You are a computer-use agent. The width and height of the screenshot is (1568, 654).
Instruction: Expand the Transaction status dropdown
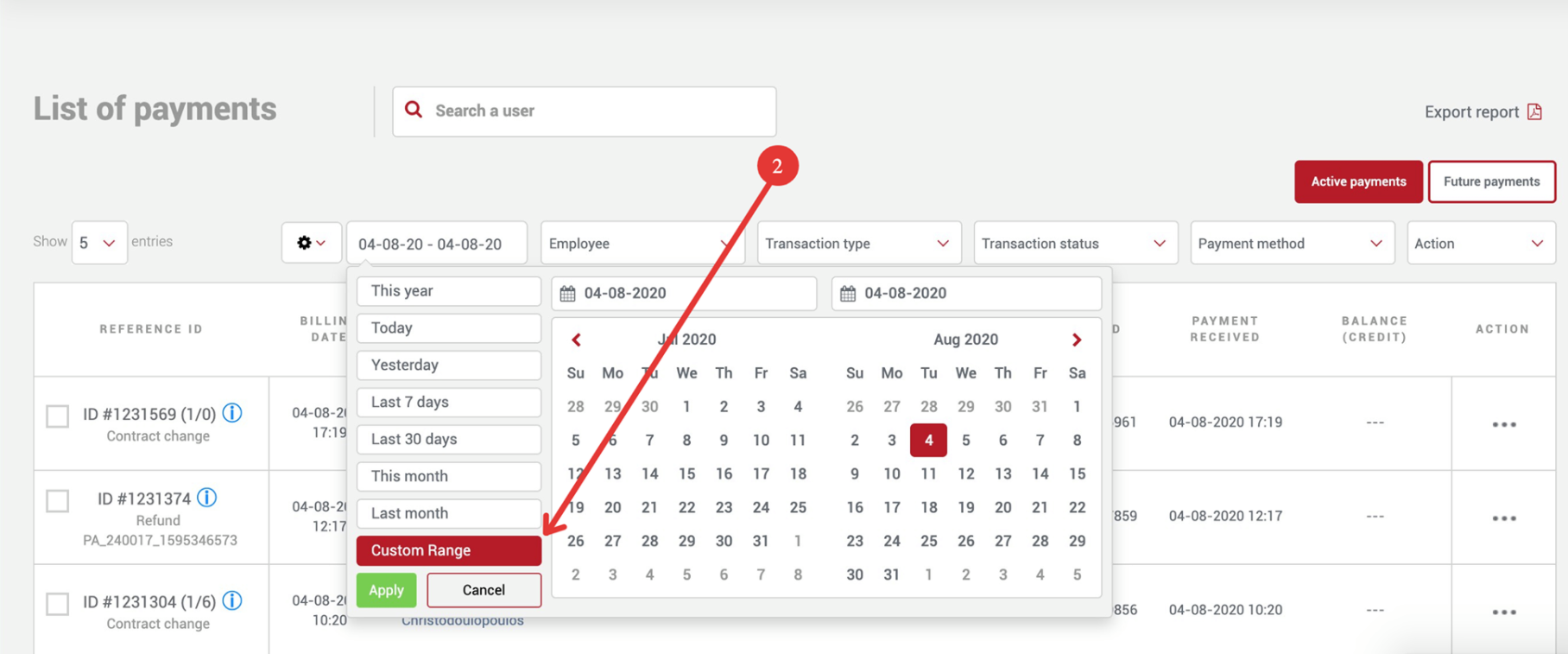[x=1074, y=244]
